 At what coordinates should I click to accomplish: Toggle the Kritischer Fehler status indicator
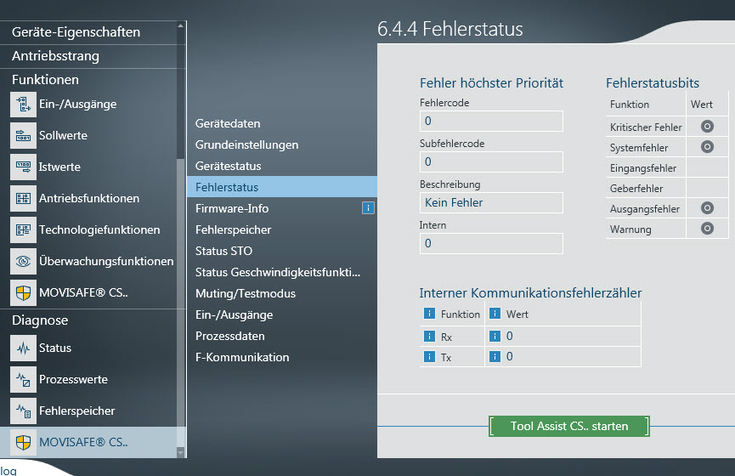[707, 127]
